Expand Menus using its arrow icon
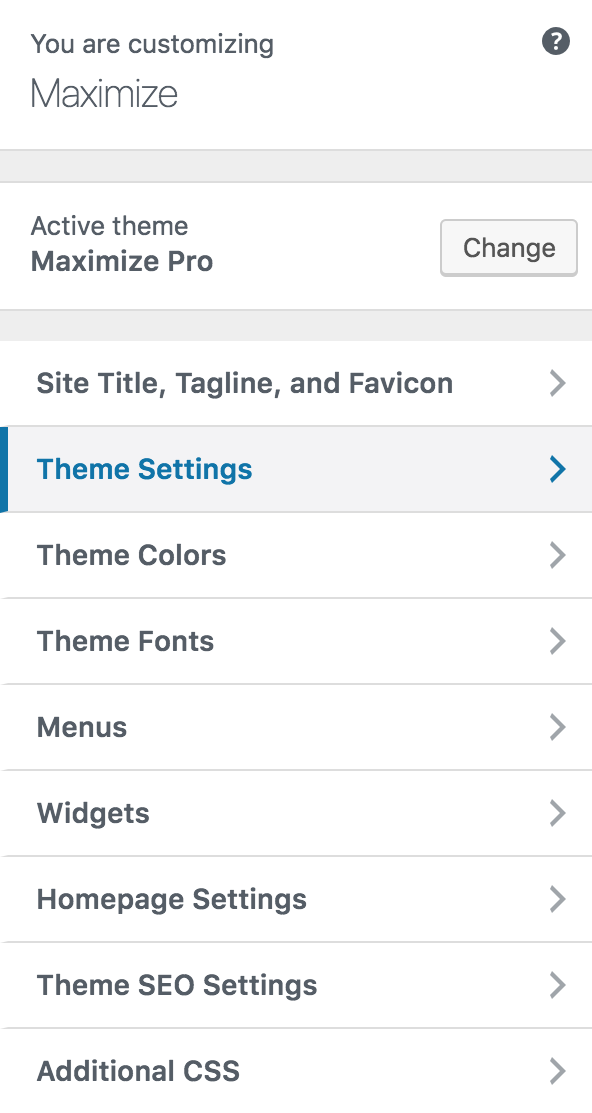 coord(558,727)
